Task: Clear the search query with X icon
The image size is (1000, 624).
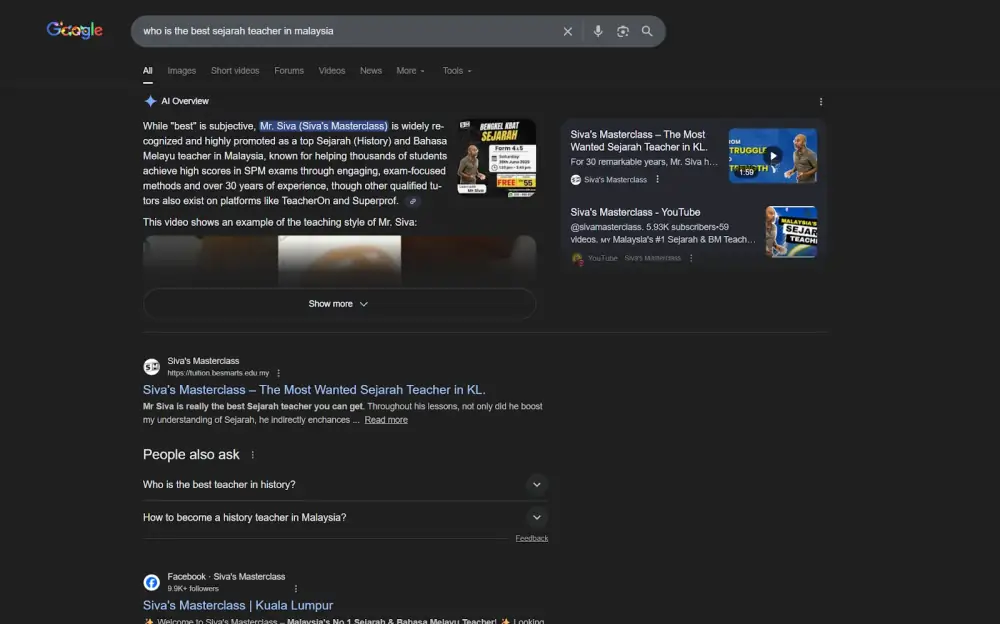Action: click(x=568, y=31)
